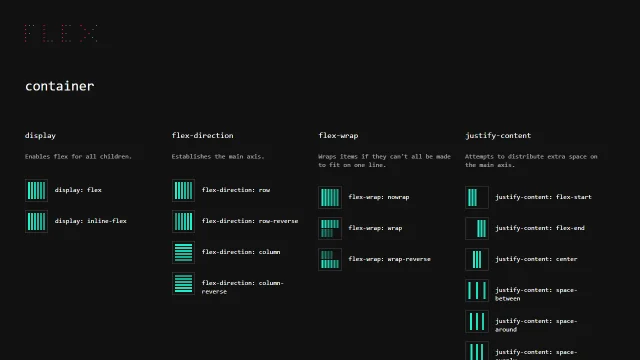This screenshot has width=640, height=360.
Task: Click the 'justify-content: center' label
Action: tap(536, 259)
